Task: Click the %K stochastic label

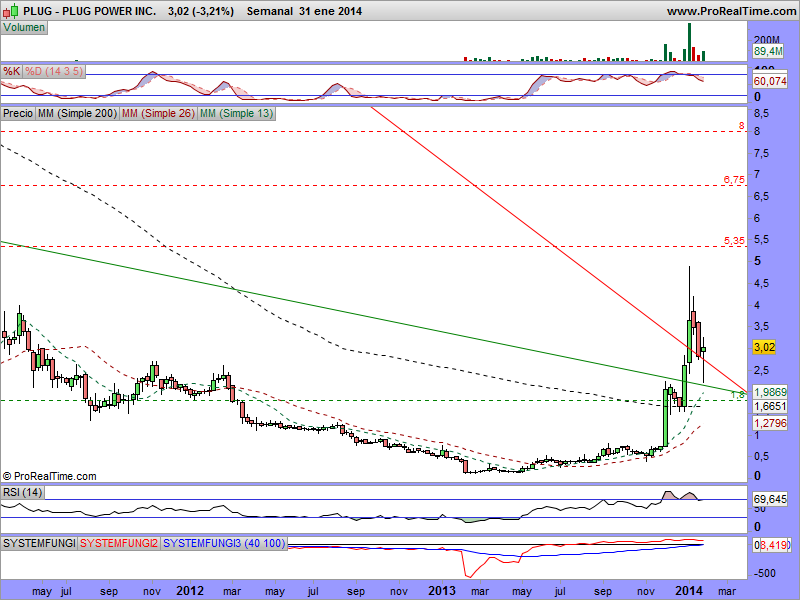Action: coord(11,71)
